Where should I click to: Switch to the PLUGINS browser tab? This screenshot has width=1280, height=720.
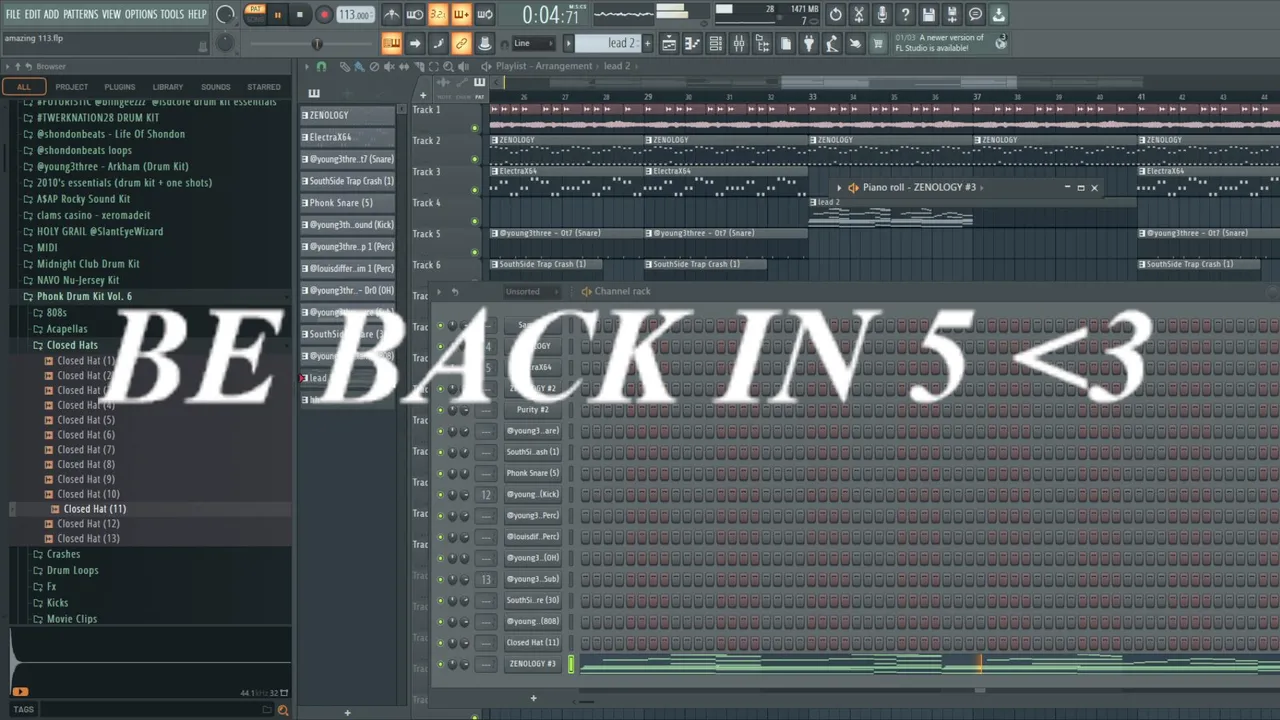119,87
